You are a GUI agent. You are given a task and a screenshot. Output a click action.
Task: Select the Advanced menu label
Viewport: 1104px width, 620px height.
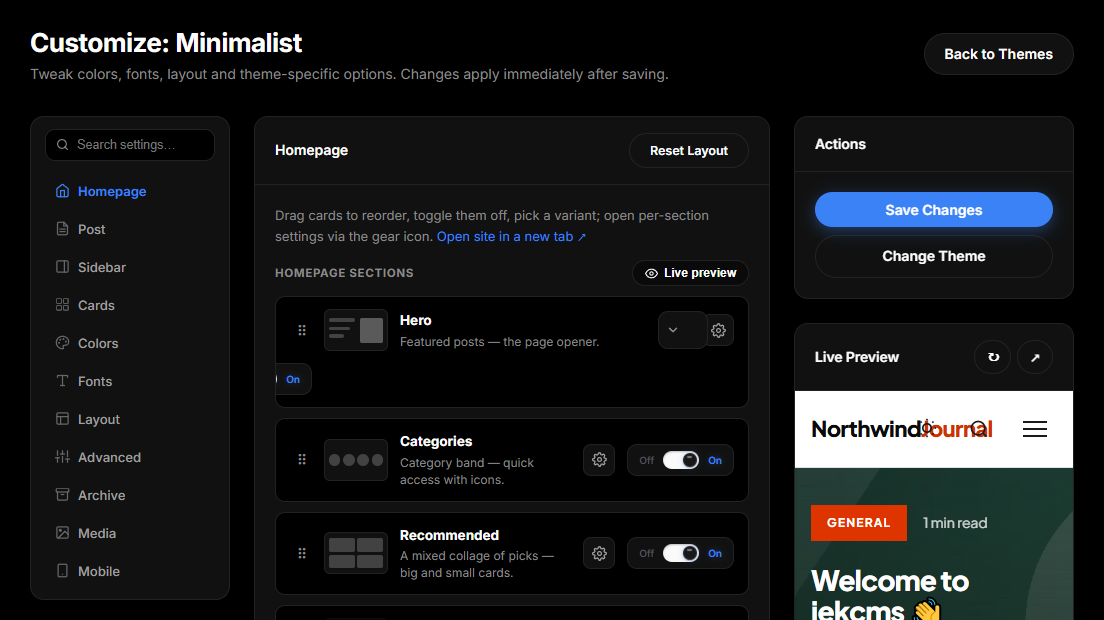109,457
